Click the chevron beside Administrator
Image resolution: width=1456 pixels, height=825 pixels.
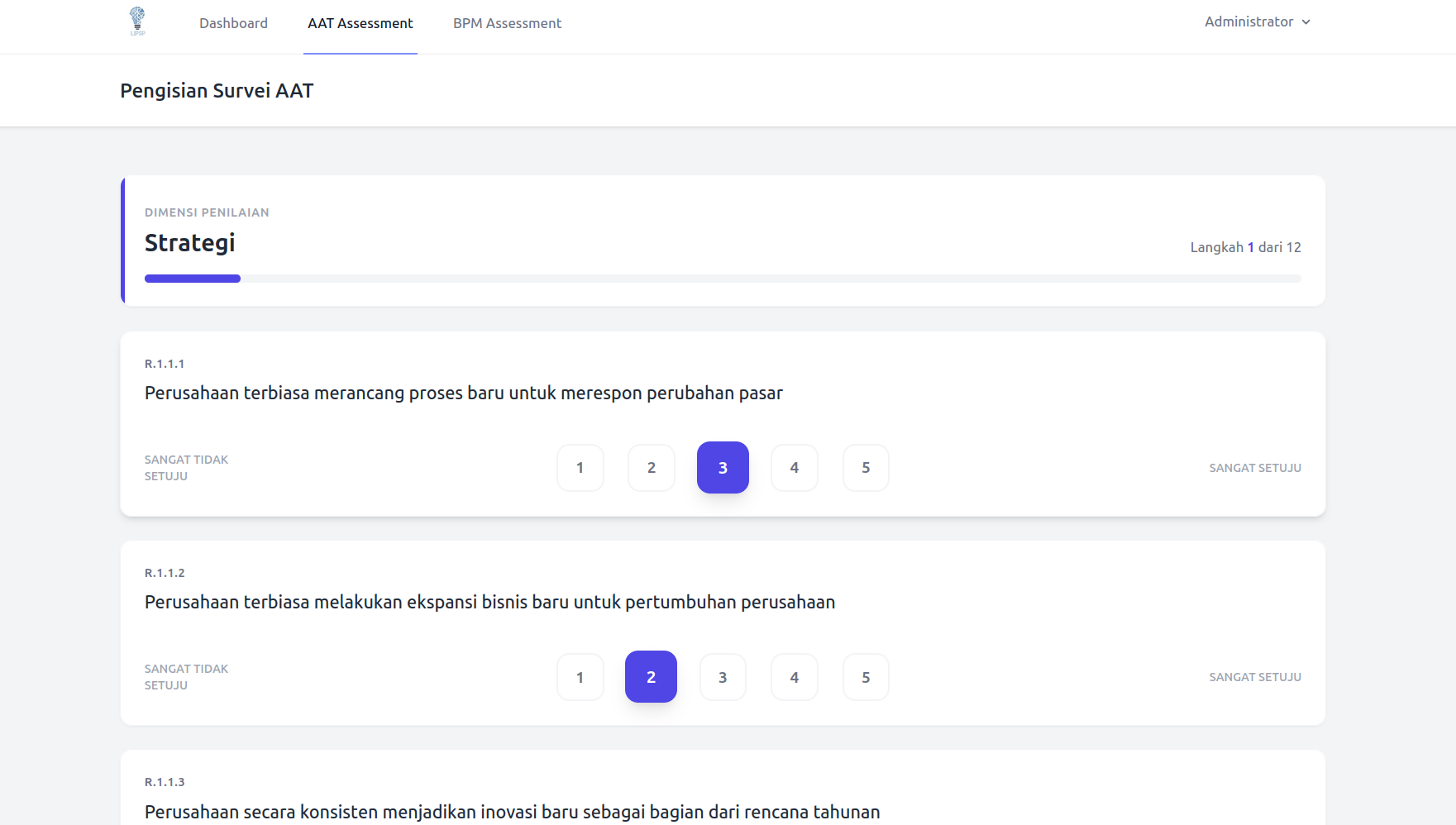point(1306,22)
